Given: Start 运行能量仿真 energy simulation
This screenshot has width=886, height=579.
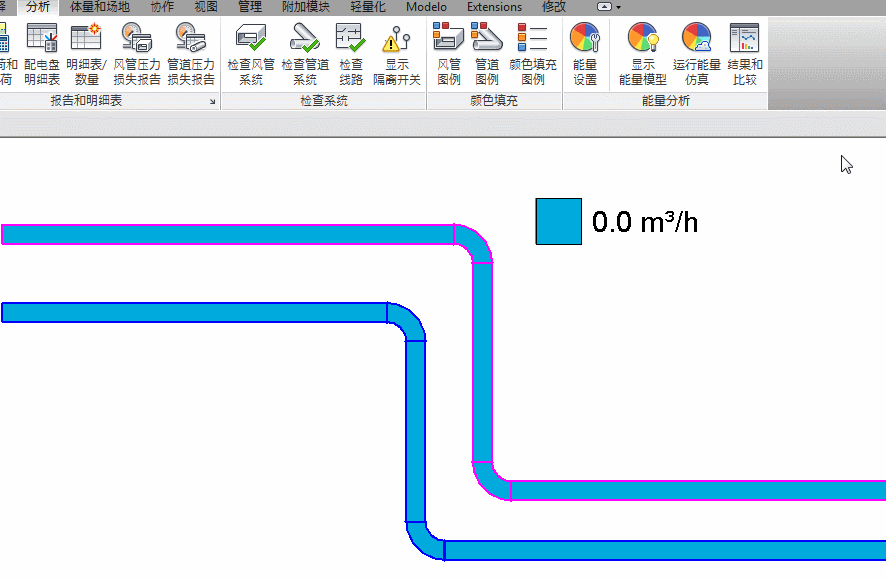Looking at the screenshot, I should [697, 54].
